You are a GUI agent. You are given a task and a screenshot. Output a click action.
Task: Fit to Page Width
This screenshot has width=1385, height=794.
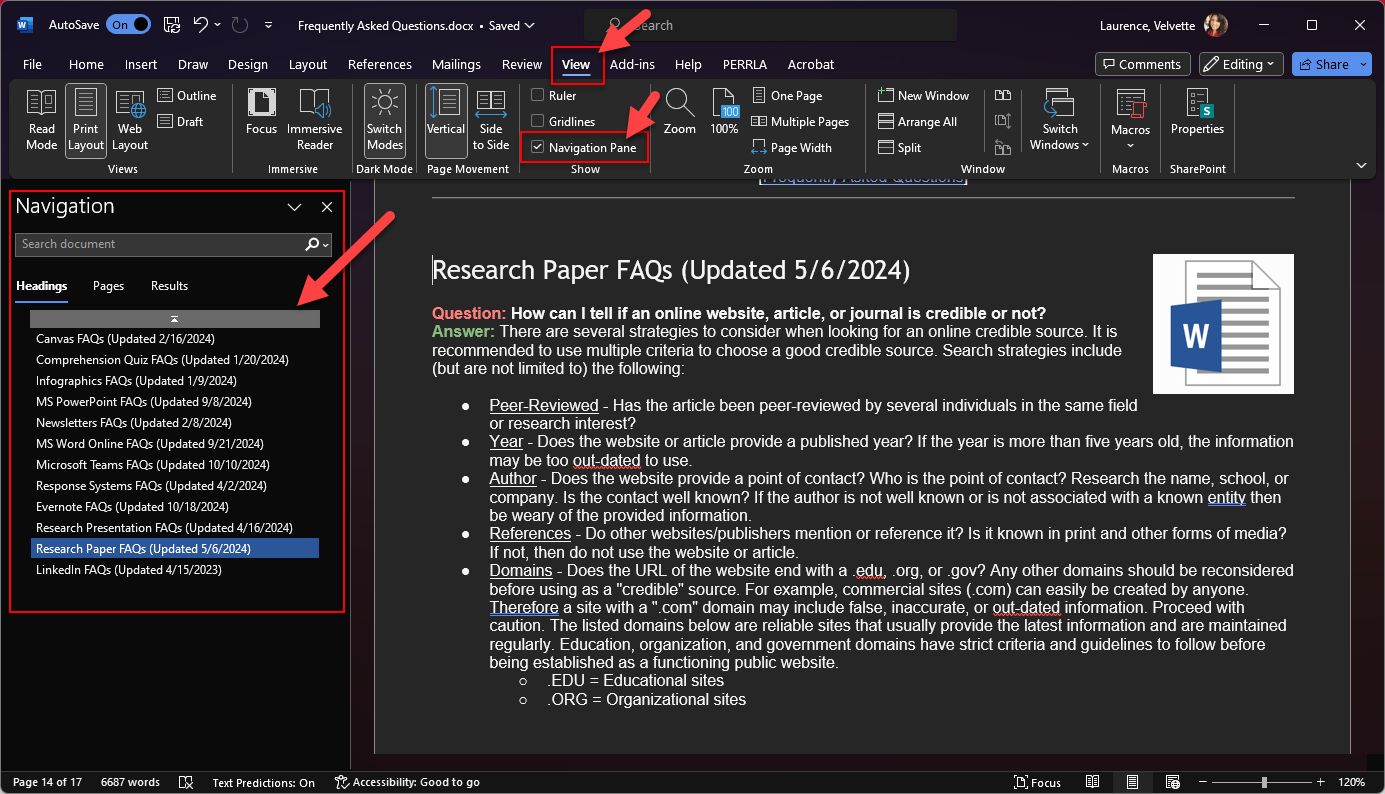[x=791, y=148]
